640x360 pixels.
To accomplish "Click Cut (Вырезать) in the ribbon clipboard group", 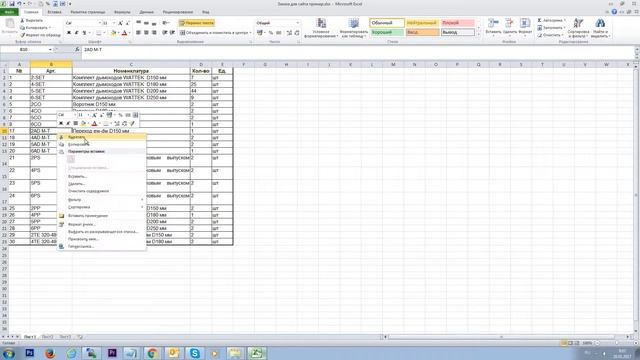I will pos(32,20).
